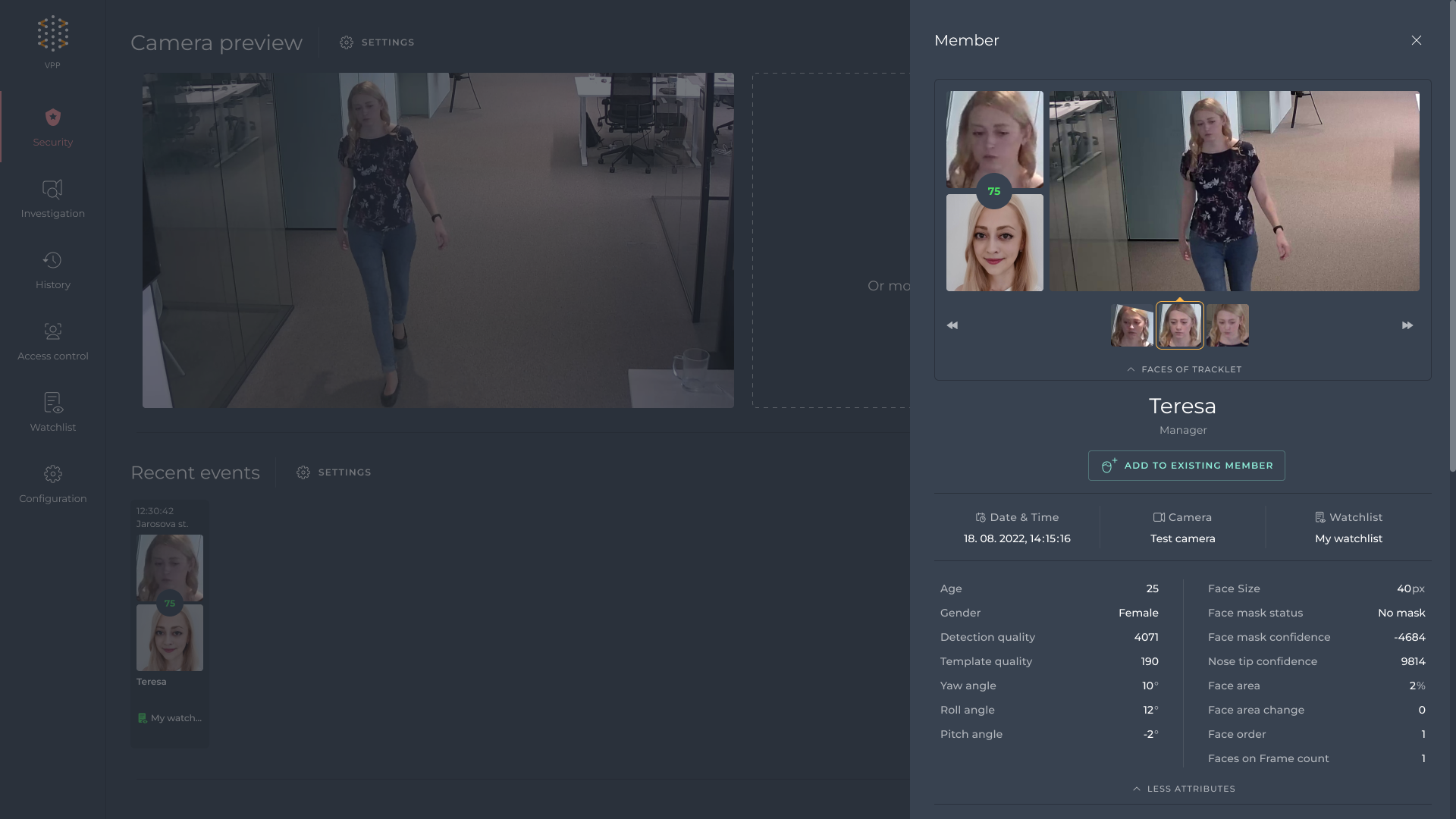Open the Configuration section
The image size is (1456, 819).
[x=52, y=484]
